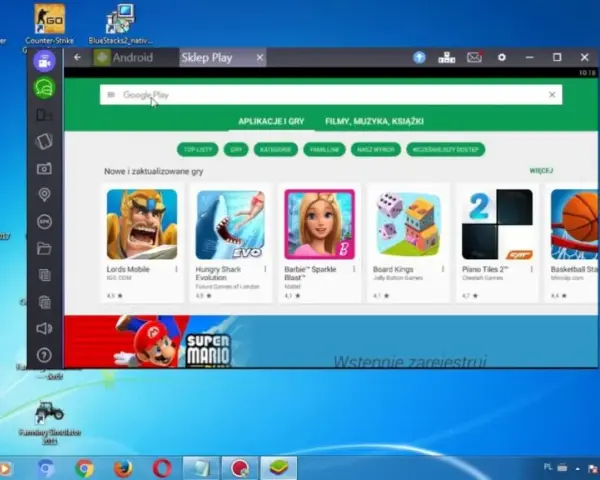Screen dimensions: 600x480
Task: Click the TOP LISTY chip
Action: click(x=197, y=150)
